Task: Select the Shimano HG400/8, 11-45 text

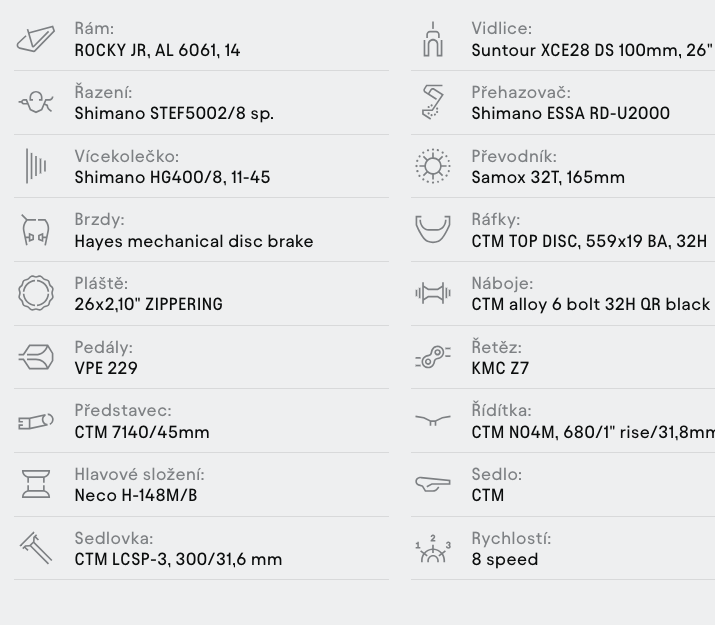Action: (x=172, y=177)
